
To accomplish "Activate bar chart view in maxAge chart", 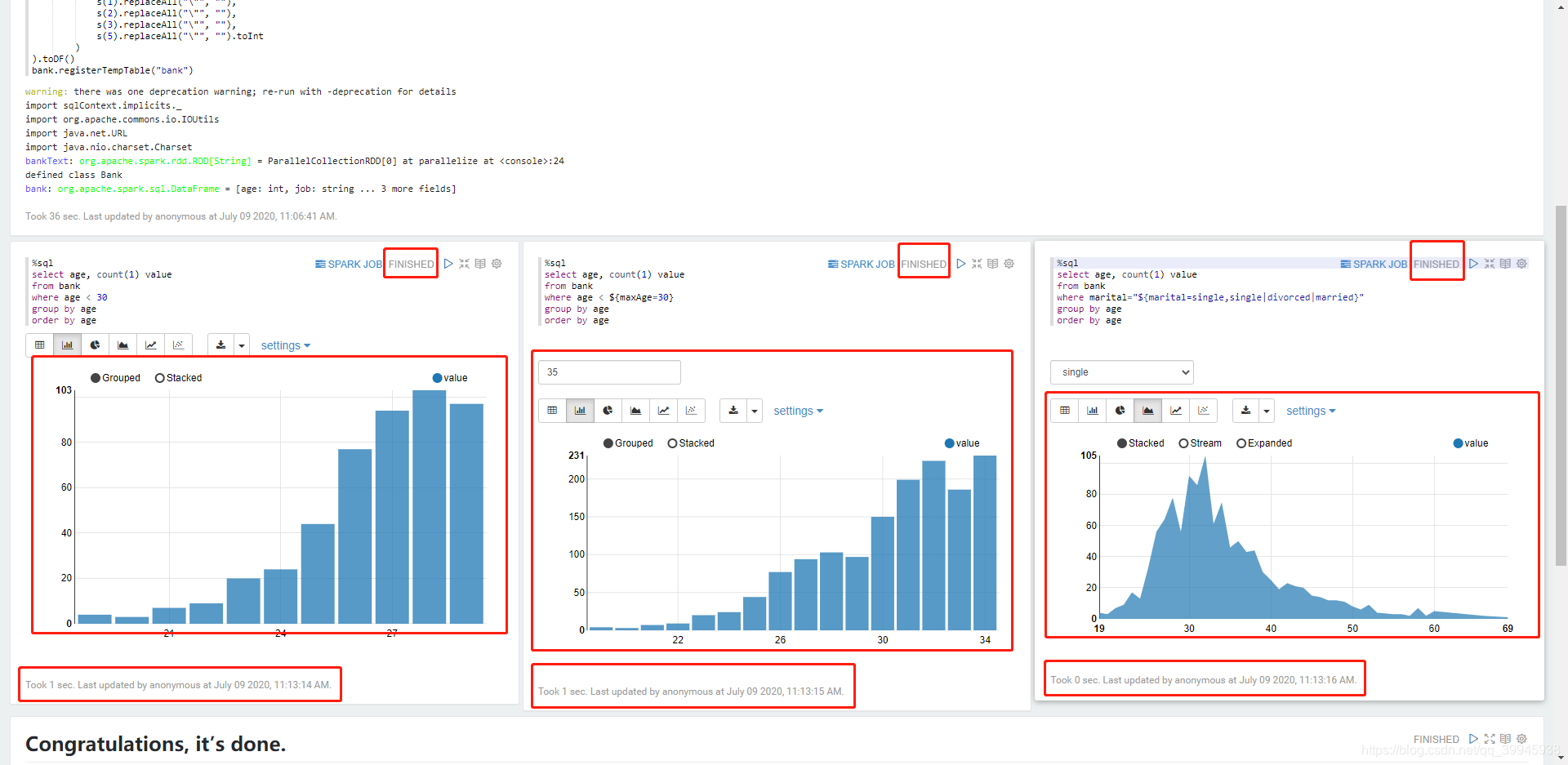I will (580, 411).
